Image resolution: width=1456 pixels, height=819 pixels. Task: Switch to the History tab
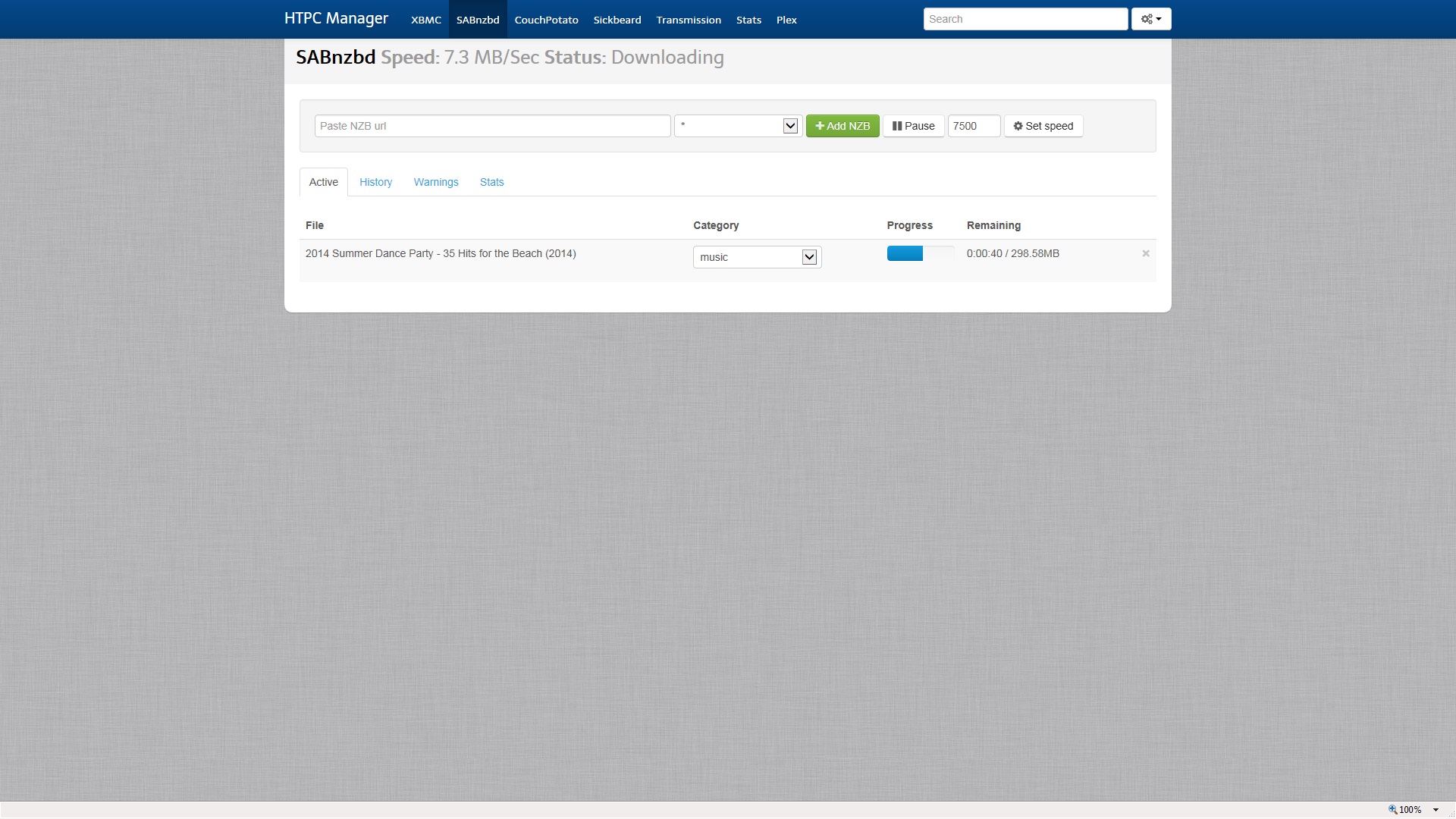pos(375,182)
